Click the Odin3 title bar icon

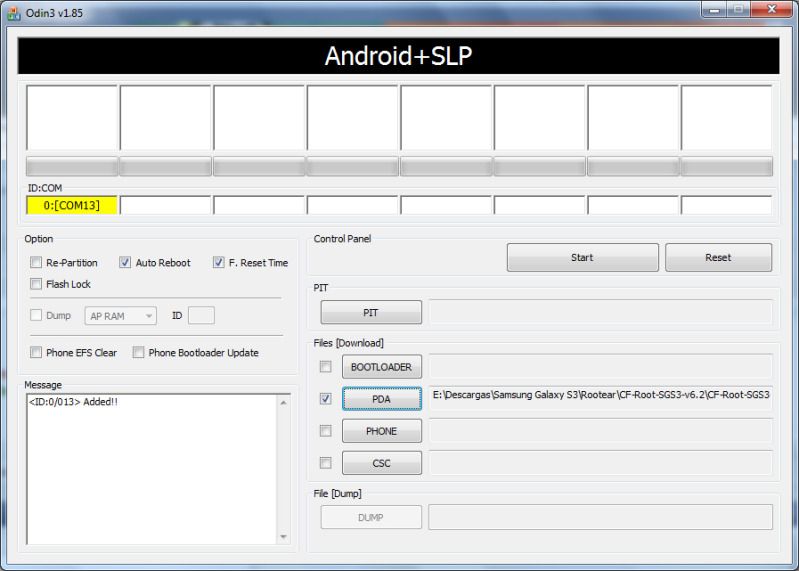13,12
